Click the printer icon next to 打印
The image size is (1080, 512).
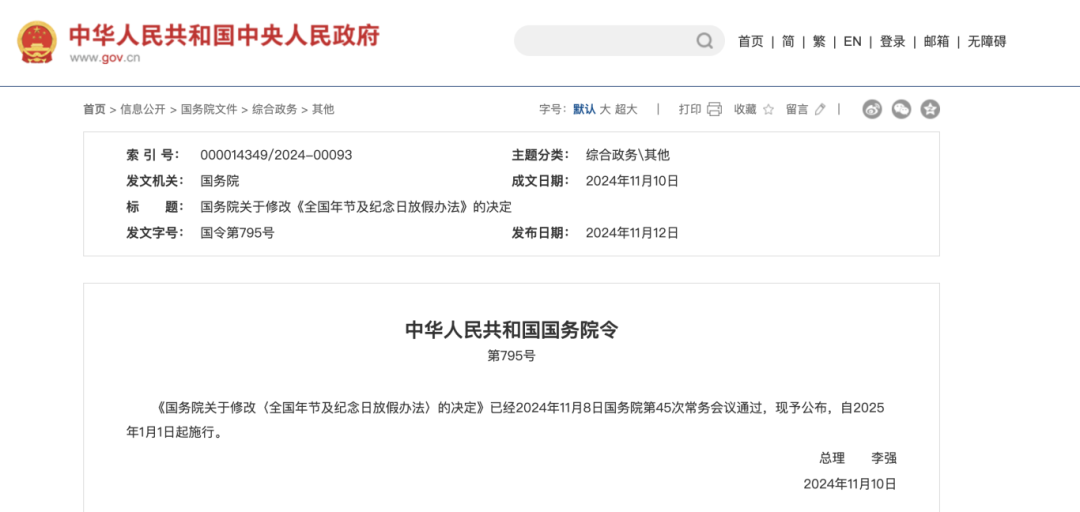pyautogui.click(x=714, y=109)
